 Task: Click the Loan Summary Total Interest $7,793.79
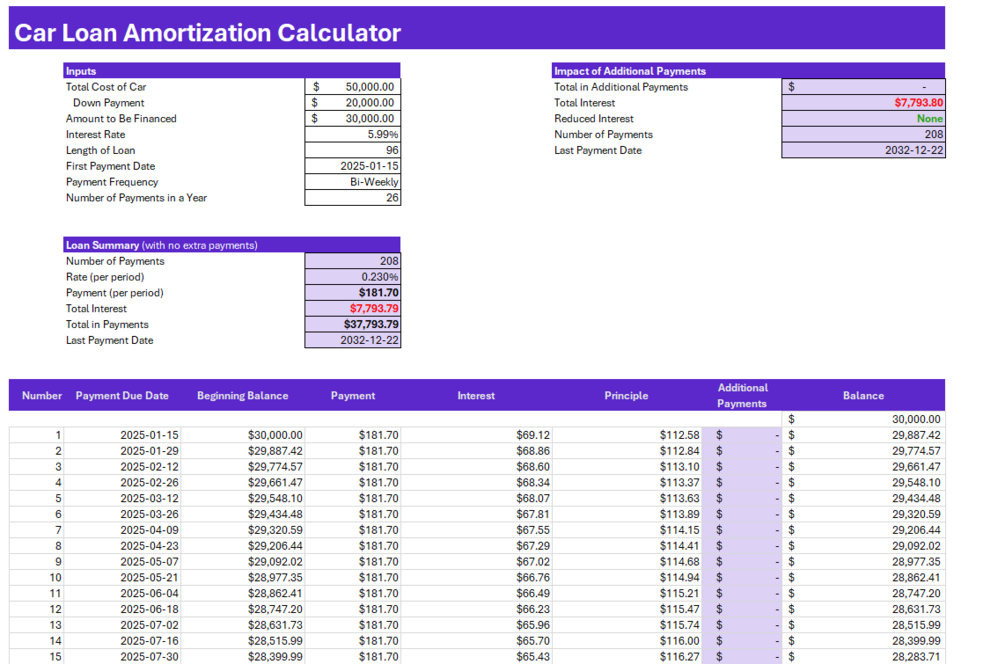353,308
